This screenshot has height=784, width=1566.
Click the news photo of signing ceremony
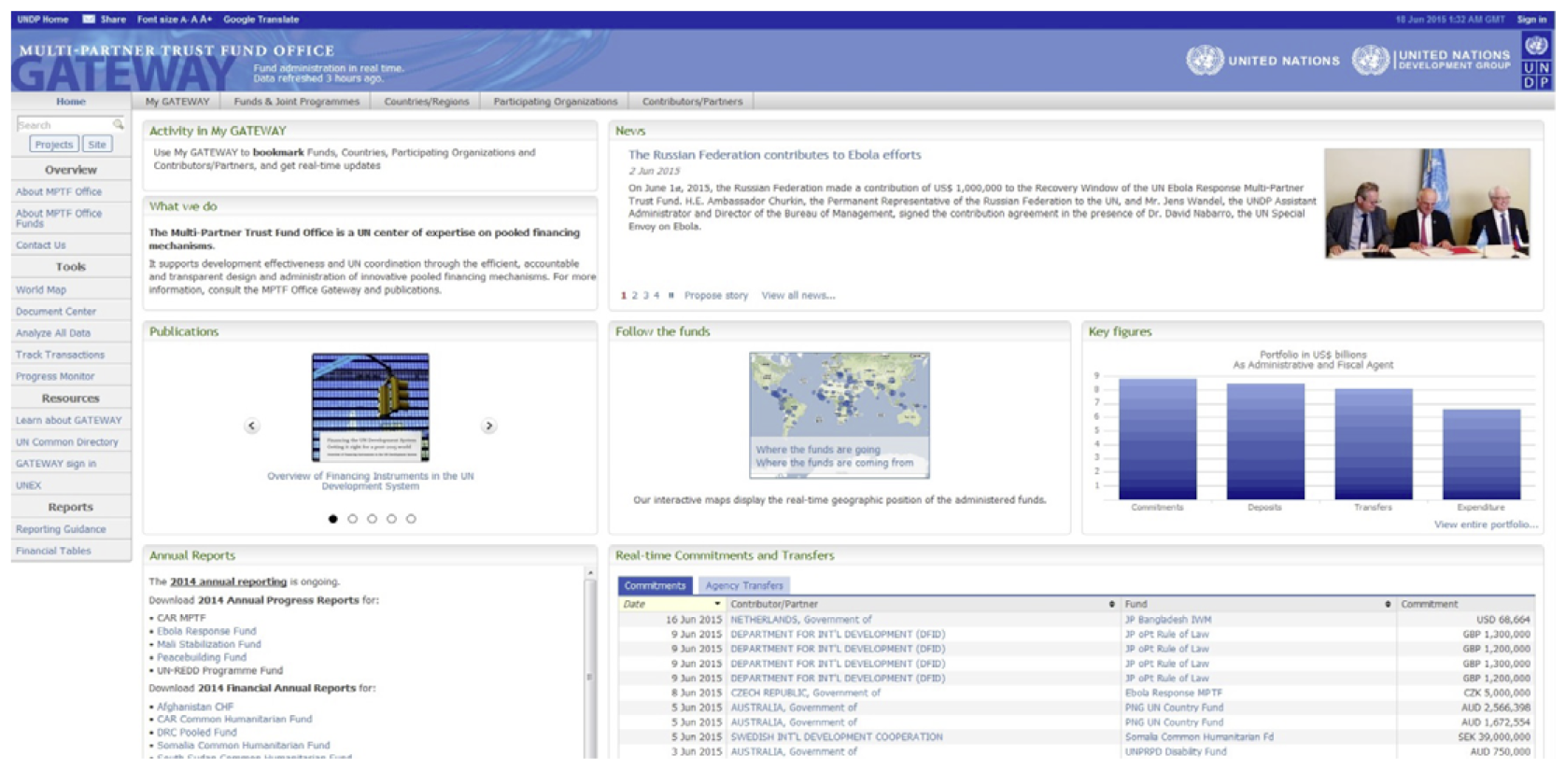tap(1427, 203)
